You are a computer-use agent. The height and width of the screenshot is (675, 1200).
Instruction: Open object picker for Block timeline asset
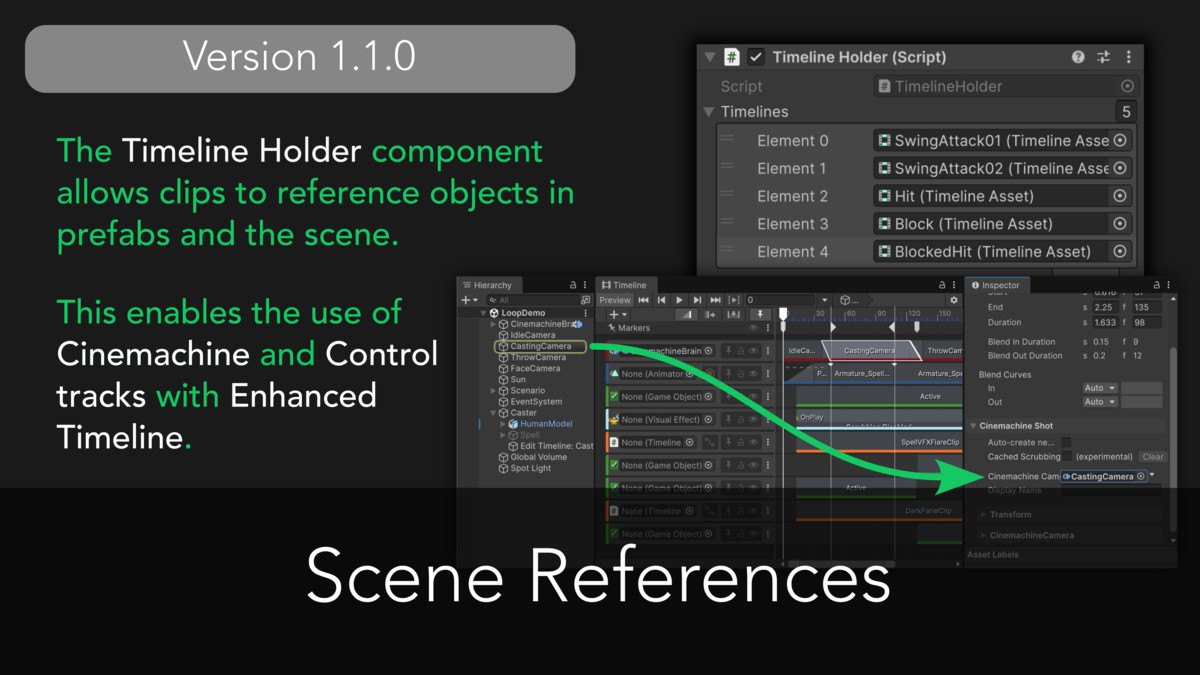click(1120, 224)
